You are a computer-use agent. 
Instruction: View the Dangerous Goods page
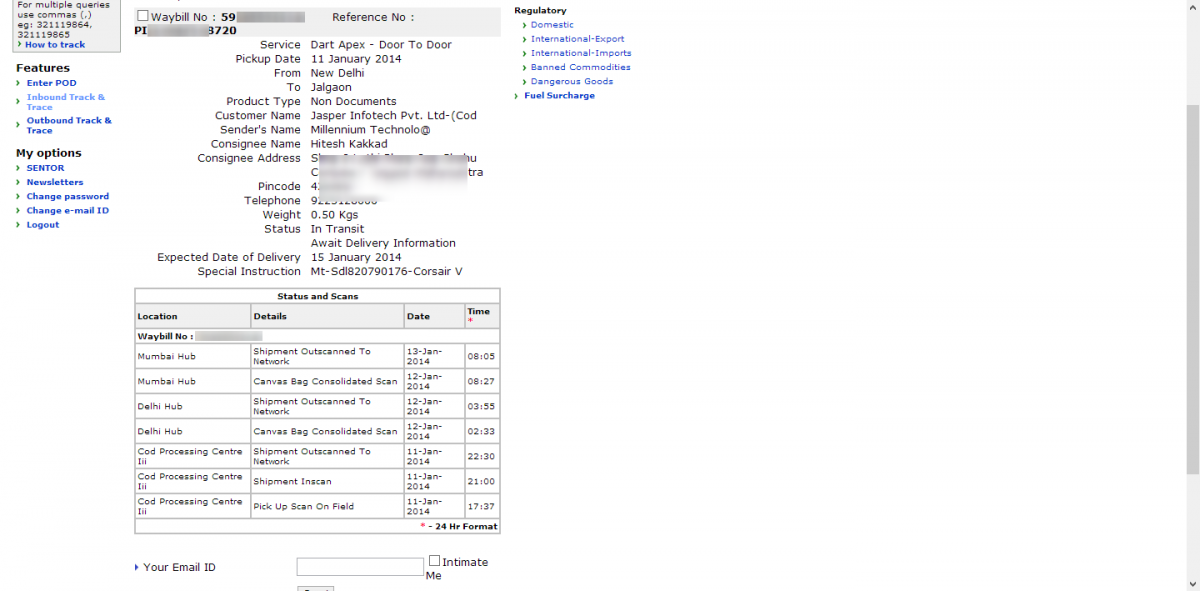pyautogui.click(x=572, y=81)
